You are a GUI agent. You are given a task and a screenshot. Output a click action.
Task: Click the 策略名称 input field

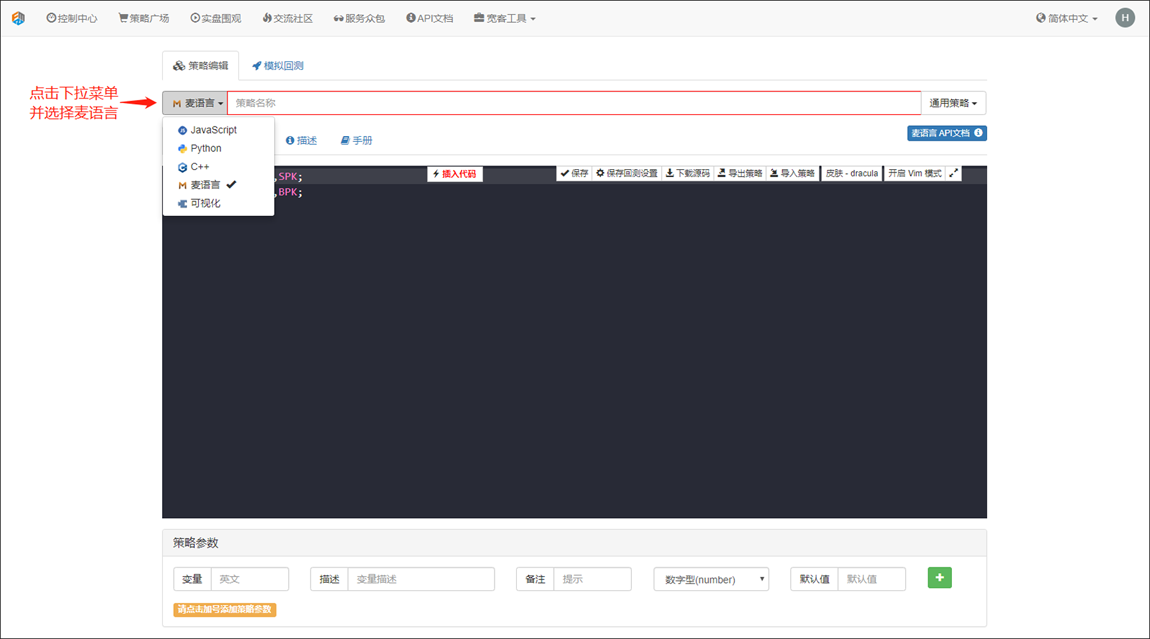[573, 103]
